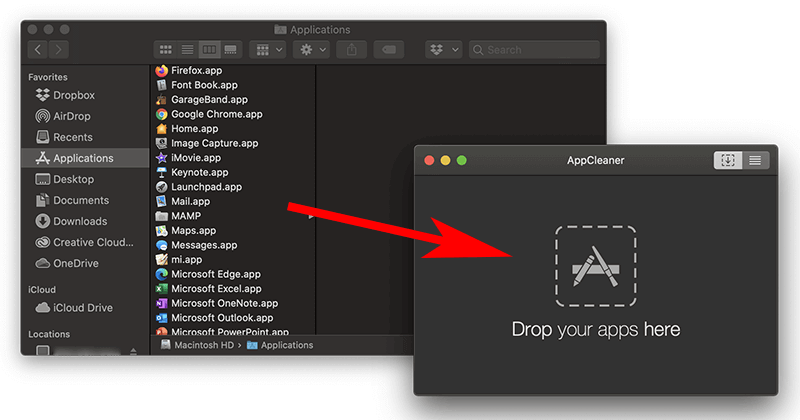Select the Image Capture.app icon
This screenshot has height=420, width=800.
tap(162, 143)
